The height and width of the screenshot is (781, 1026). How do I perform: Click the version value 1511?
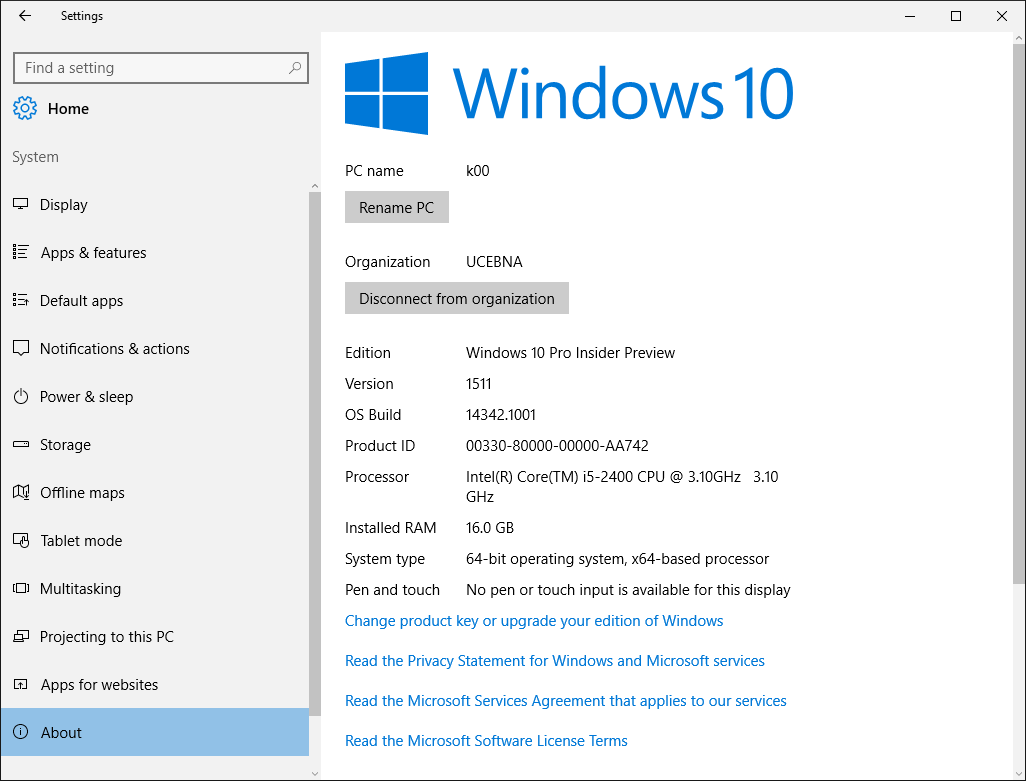pos(478,384)
